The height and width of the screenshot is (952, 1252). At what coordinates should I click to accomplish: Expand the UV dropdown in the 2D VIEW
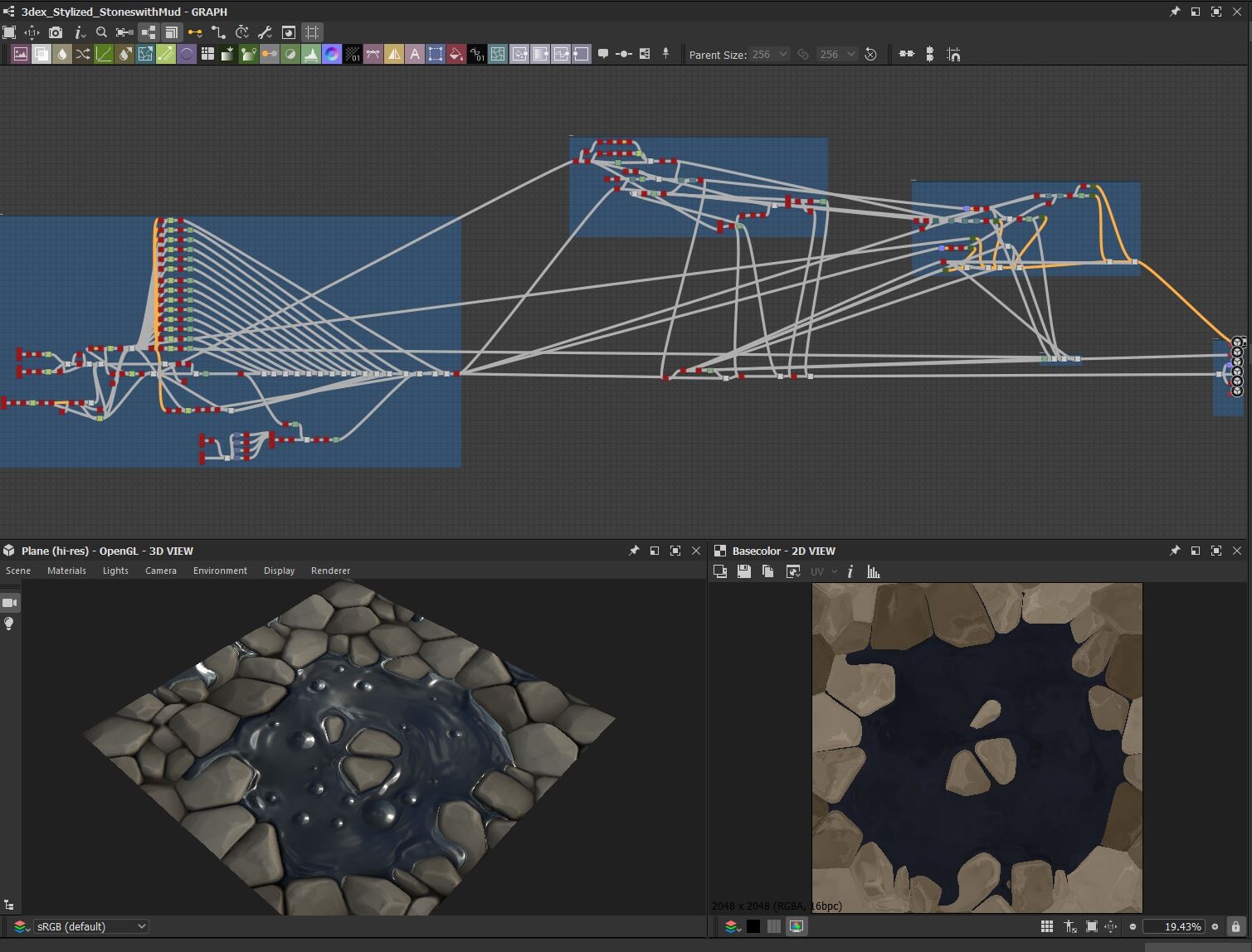(834, 571)
